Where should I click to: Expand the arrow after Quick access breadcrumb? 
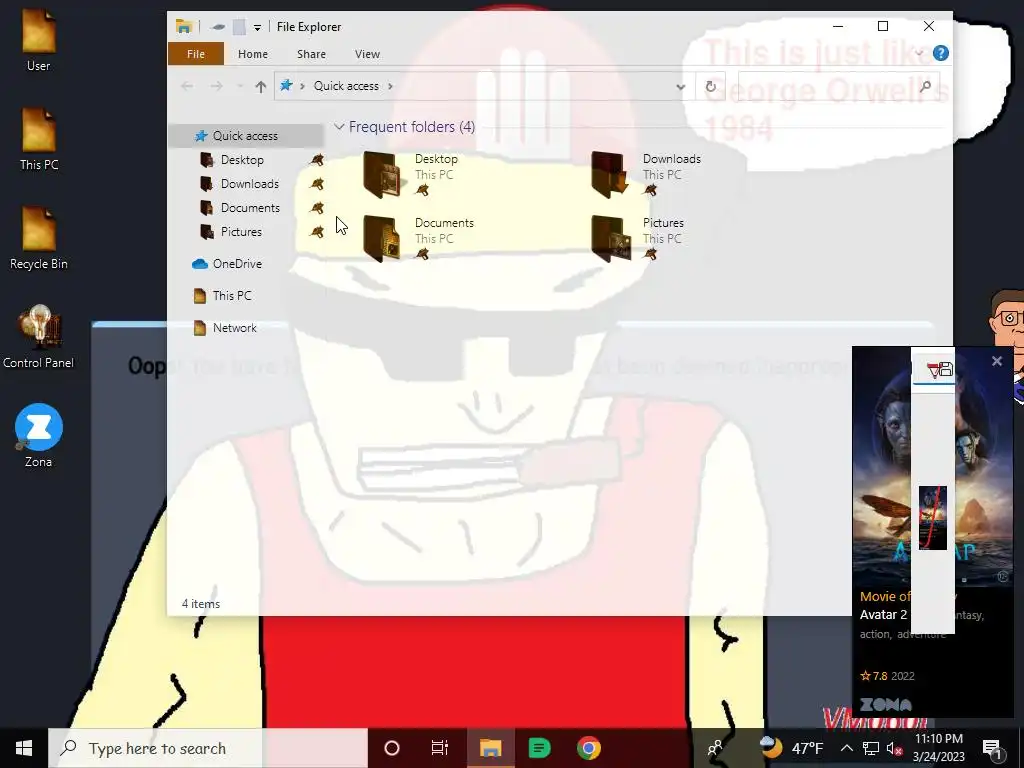click(391, 86)
